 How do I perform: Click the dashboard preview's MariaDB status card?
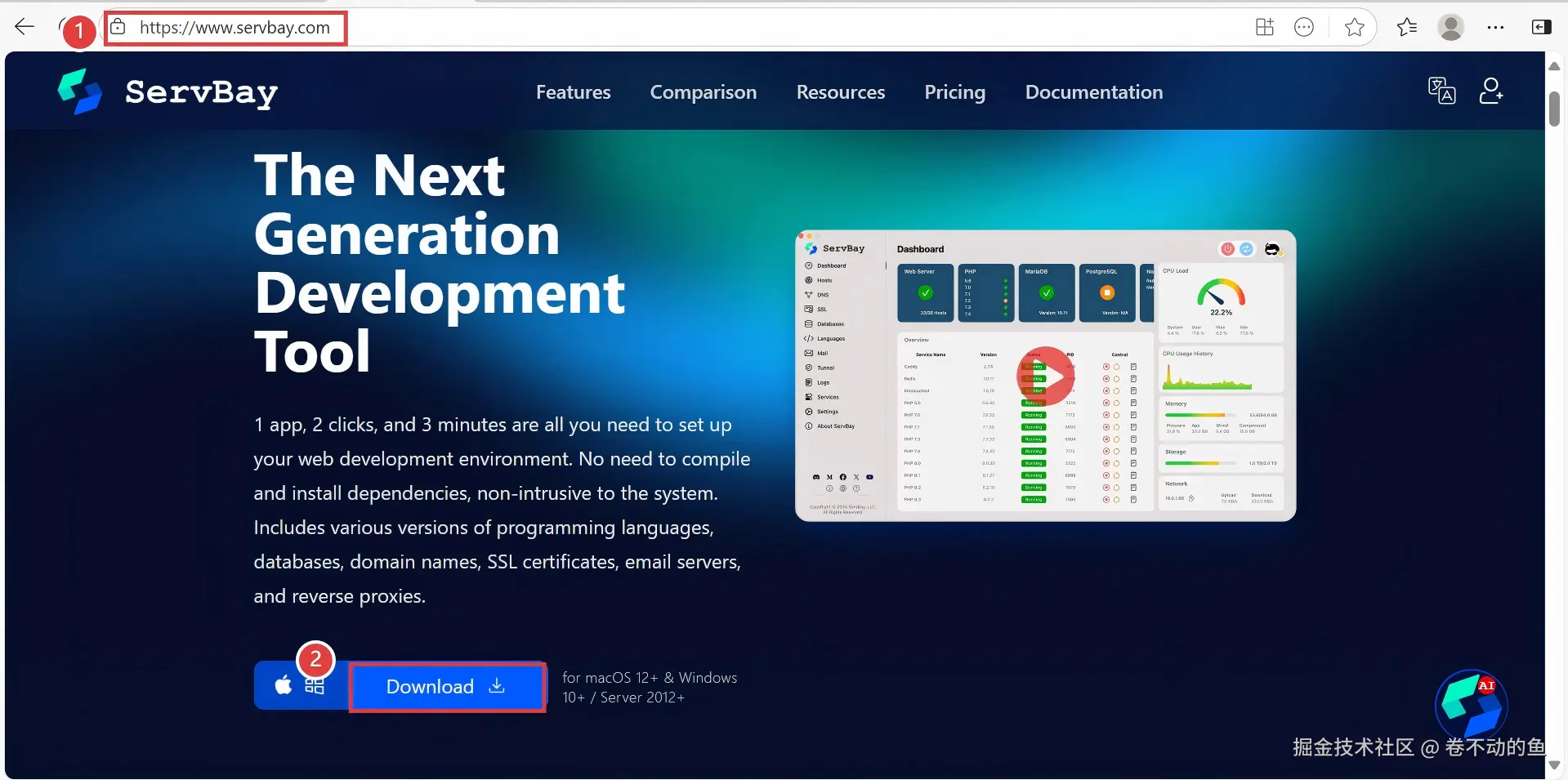point(1047,292)
